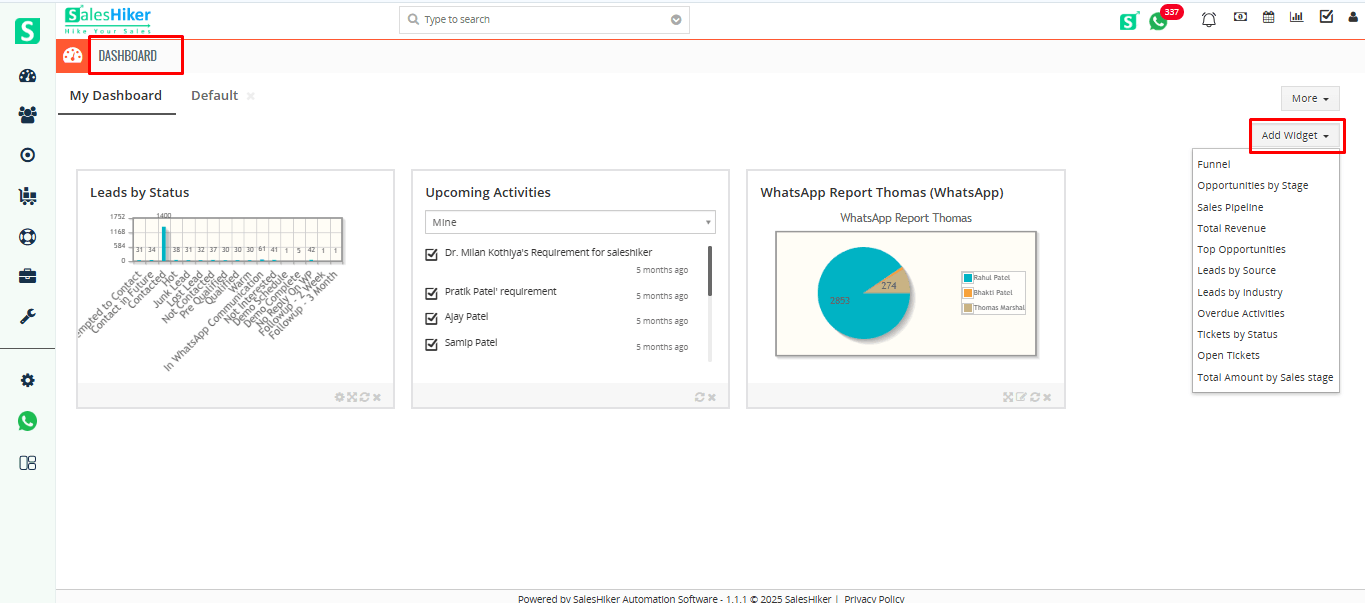Screen dimensions: 1365x603
Task: Open the WhatsApp icon in the left sidebar
Action: [x=26, y=421]
